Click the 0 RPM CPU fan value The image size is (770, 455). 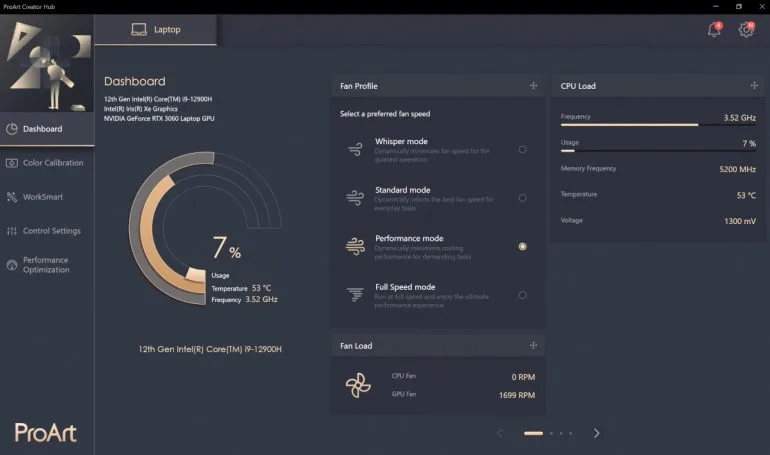523,377
